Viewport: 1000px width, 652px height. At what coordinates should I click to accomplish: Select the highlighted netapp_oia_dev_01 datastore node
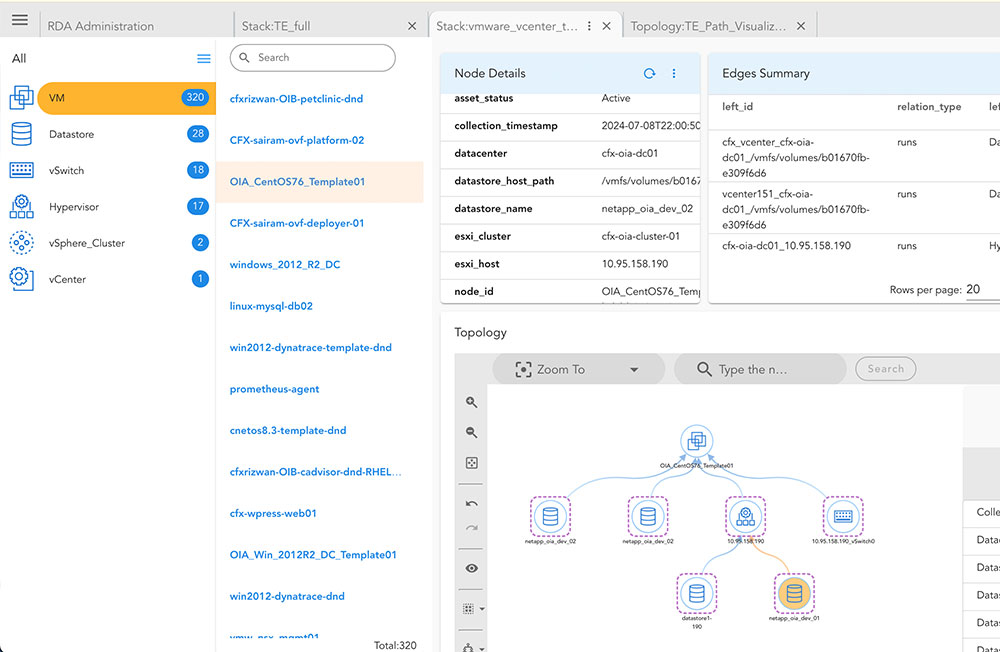[x=794, y=593]
